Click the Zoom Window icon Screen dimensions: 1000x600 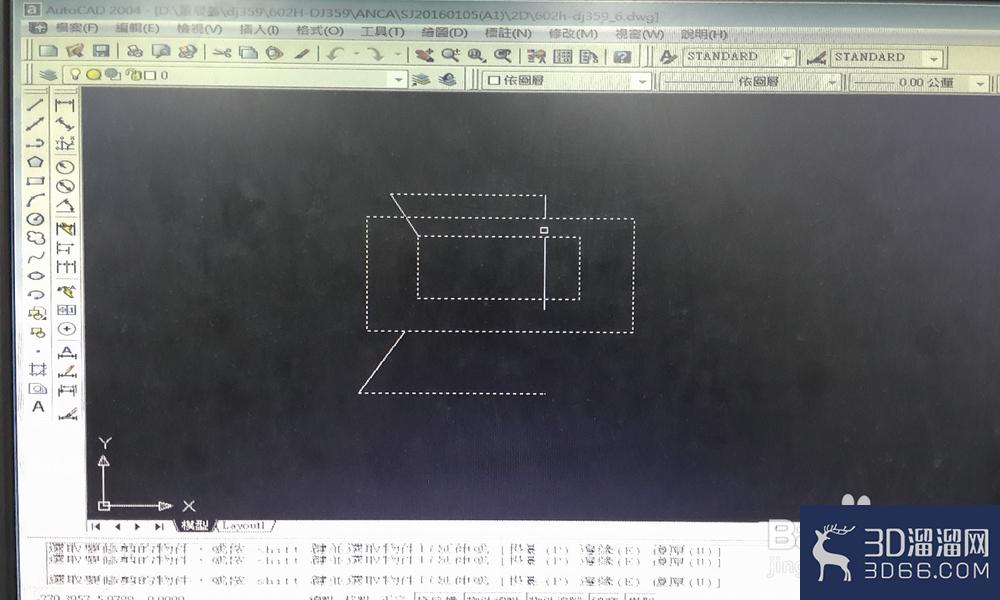[x=476, y=56]
